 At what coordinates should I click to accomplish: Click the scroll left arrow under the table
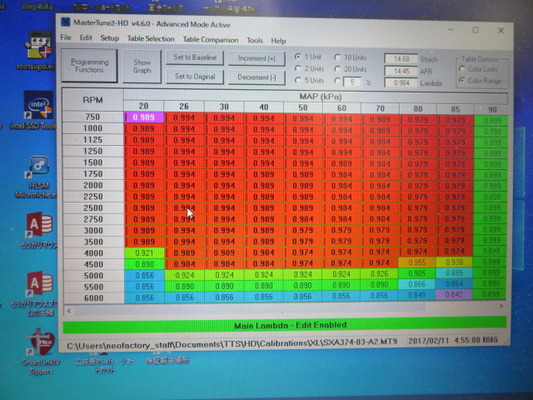(69, 311)
